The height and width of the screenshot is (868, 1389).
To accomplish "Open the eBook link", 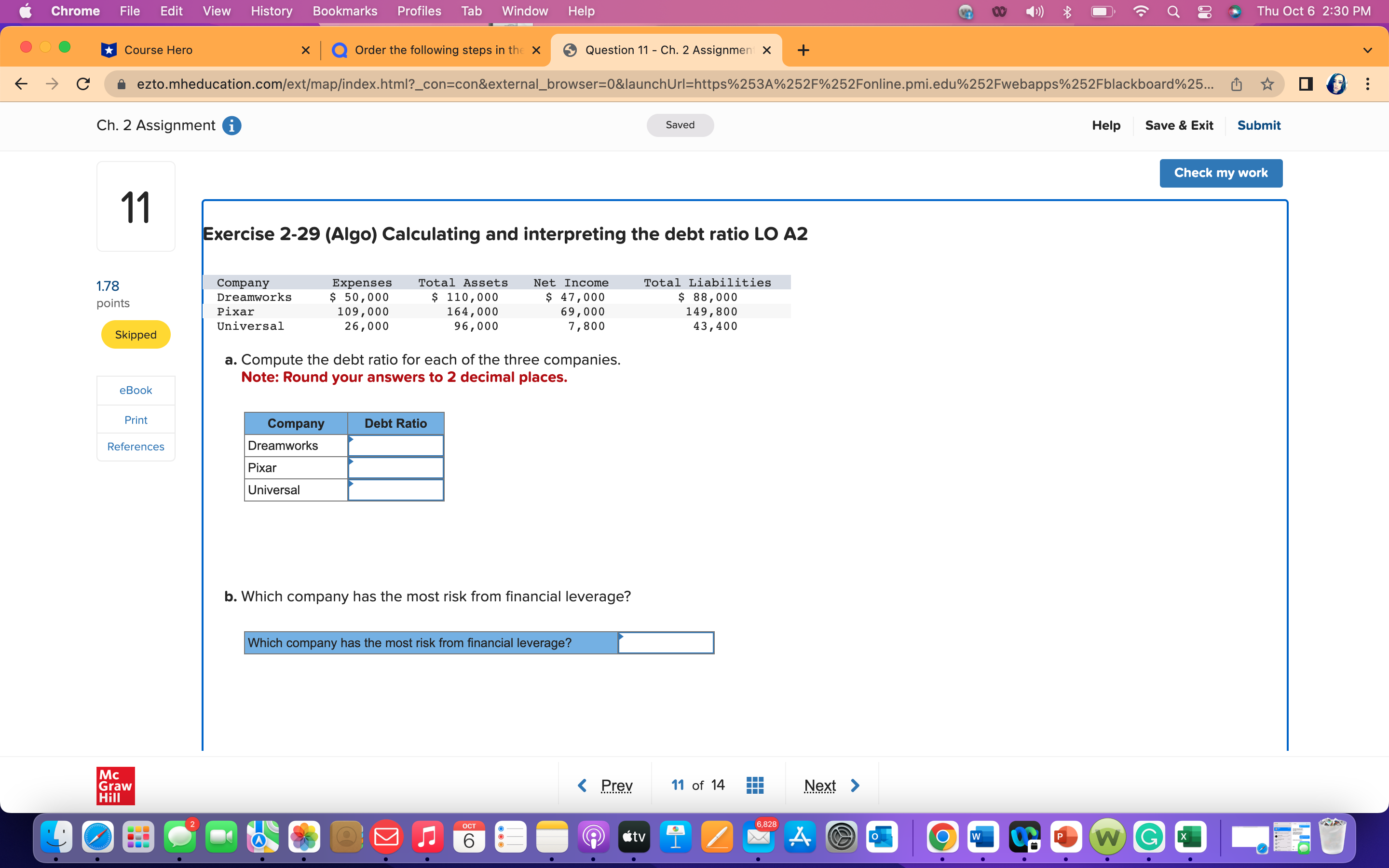I will point(136,390).
